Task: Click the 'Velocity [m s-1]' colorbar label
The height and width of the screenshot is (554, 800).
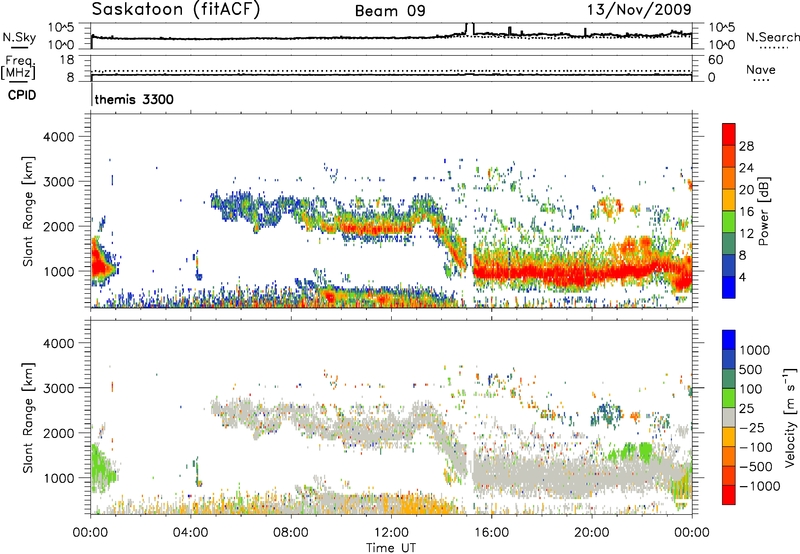Action: point(790,417)
